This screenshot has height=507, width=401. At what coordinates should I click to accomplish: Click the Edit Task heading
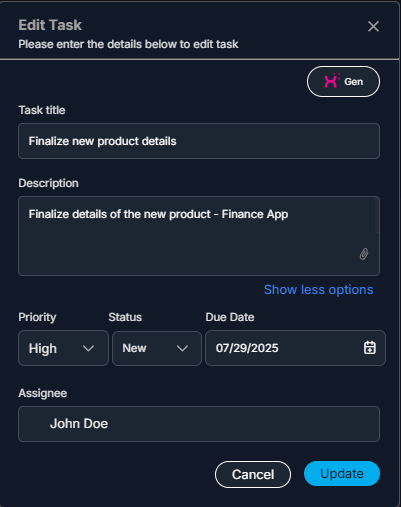coord(50,25)
